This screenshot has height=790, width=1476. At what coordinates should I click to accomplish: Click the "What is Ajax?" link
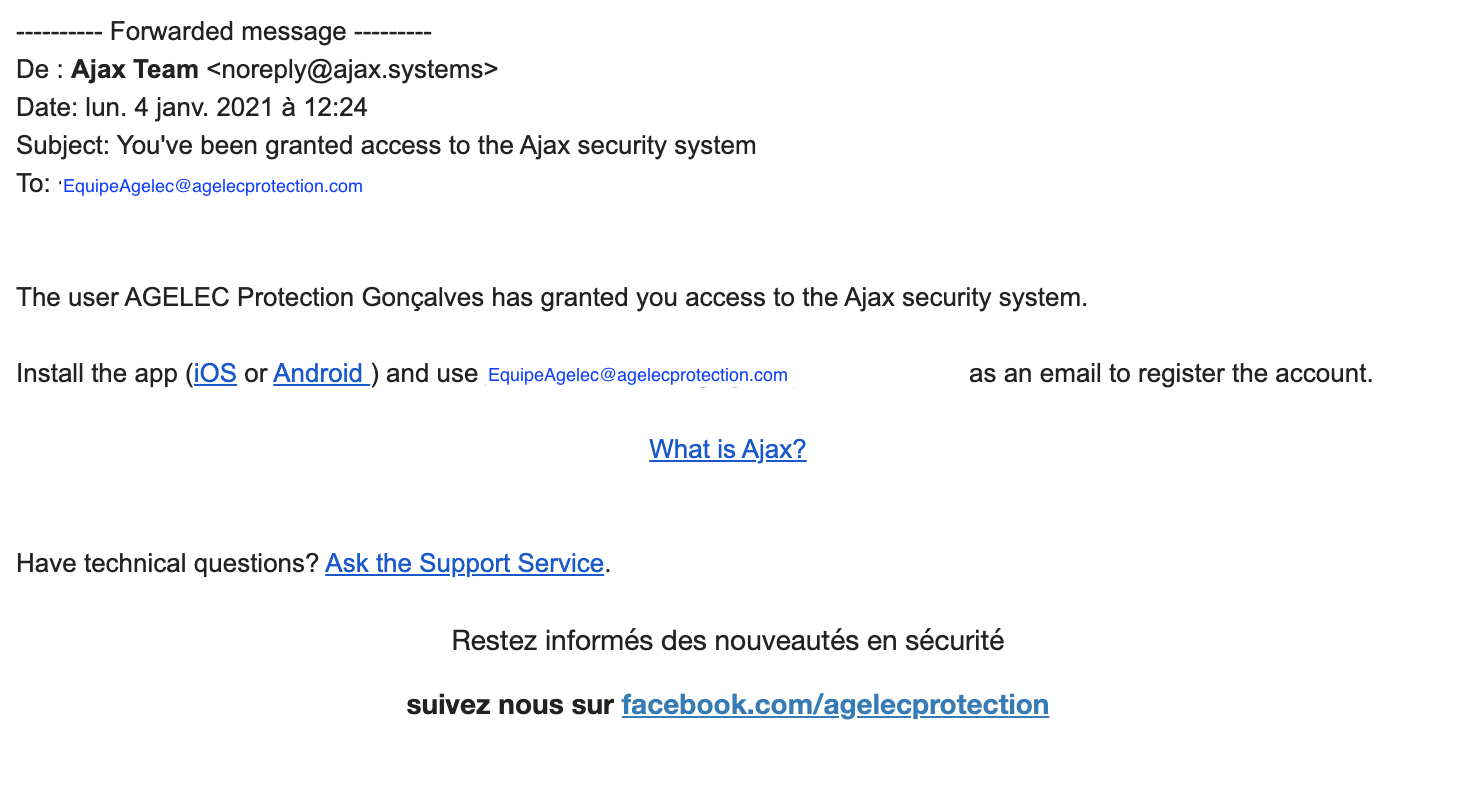[727, 450]
